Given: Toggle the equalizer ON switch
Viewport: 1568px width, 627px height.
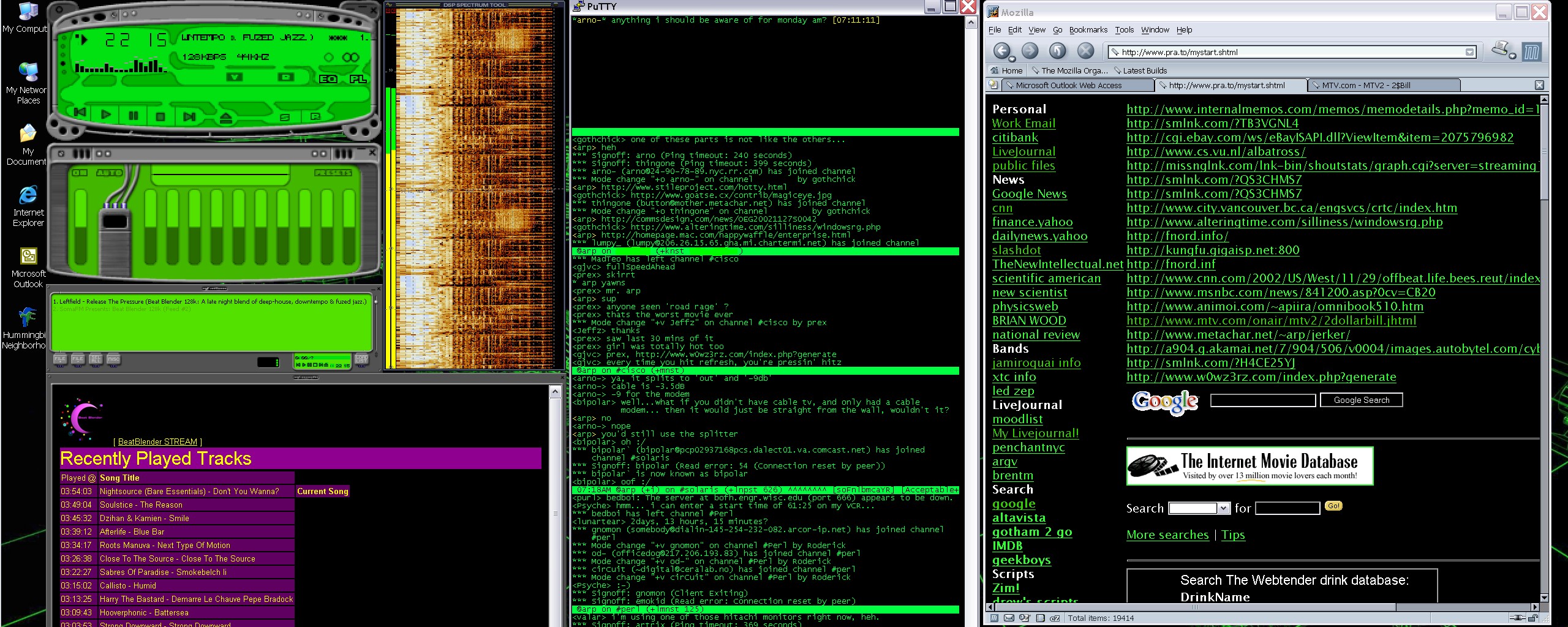Looking at the screenshot, I should 80,173.
